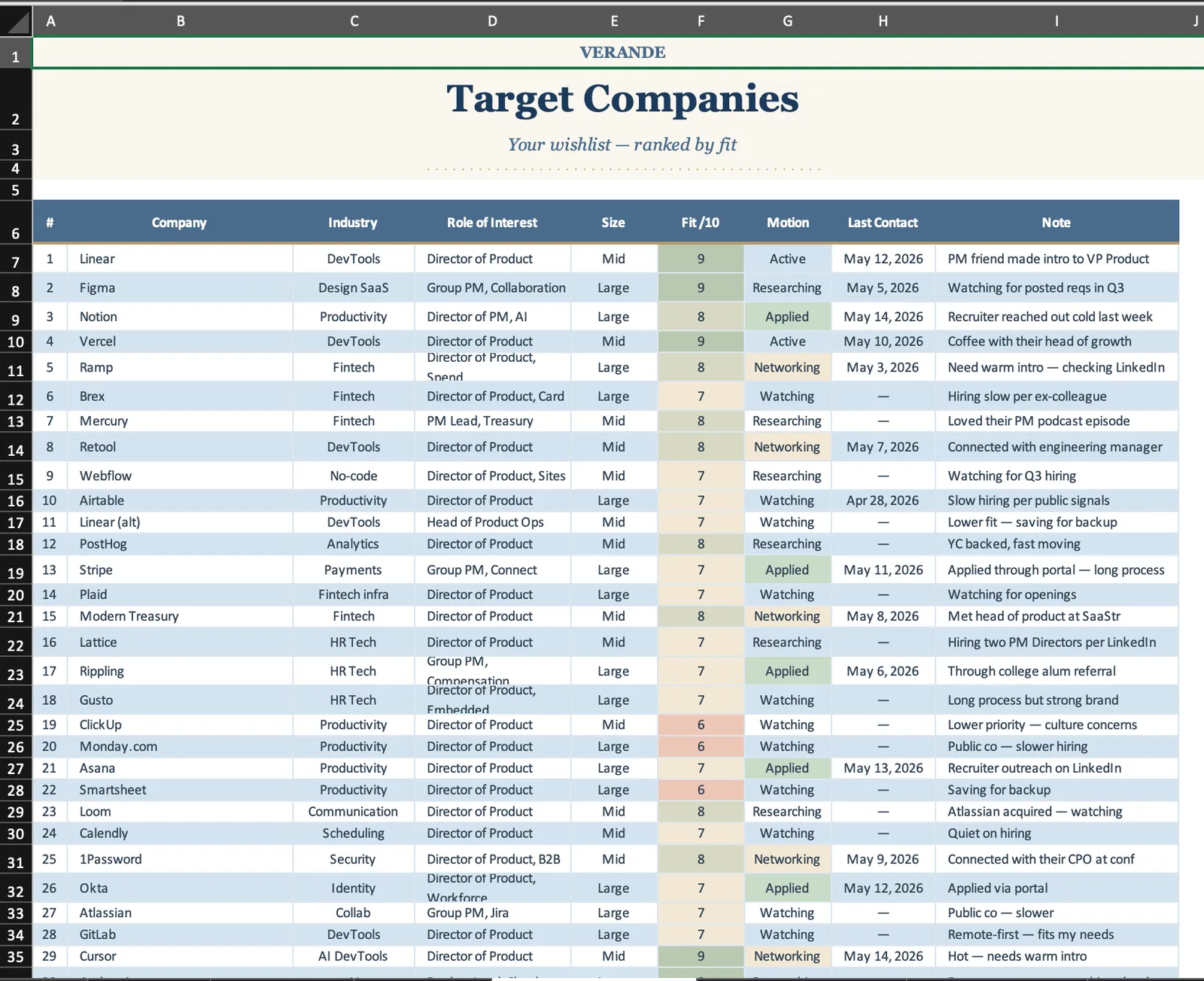
Task: Click the Last Contact header cell
Action: click(x=883, y=223)
